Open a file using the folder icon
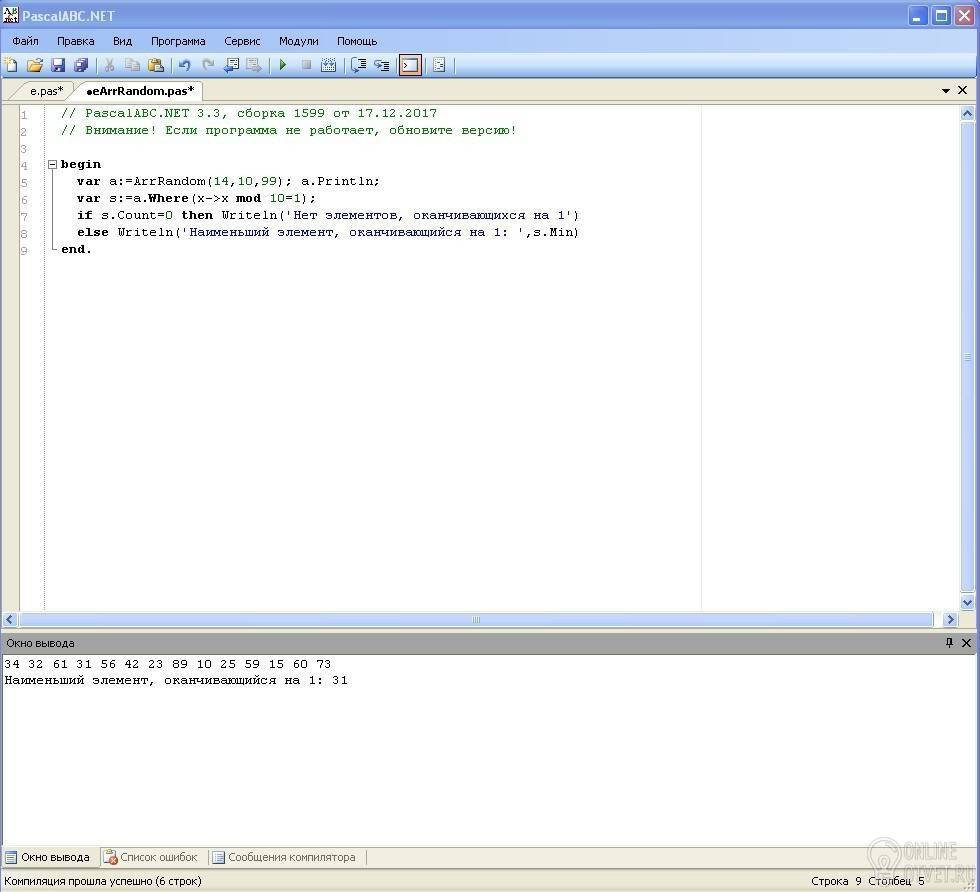This screenshot has height=892, width=980. (x=35, y=64)
